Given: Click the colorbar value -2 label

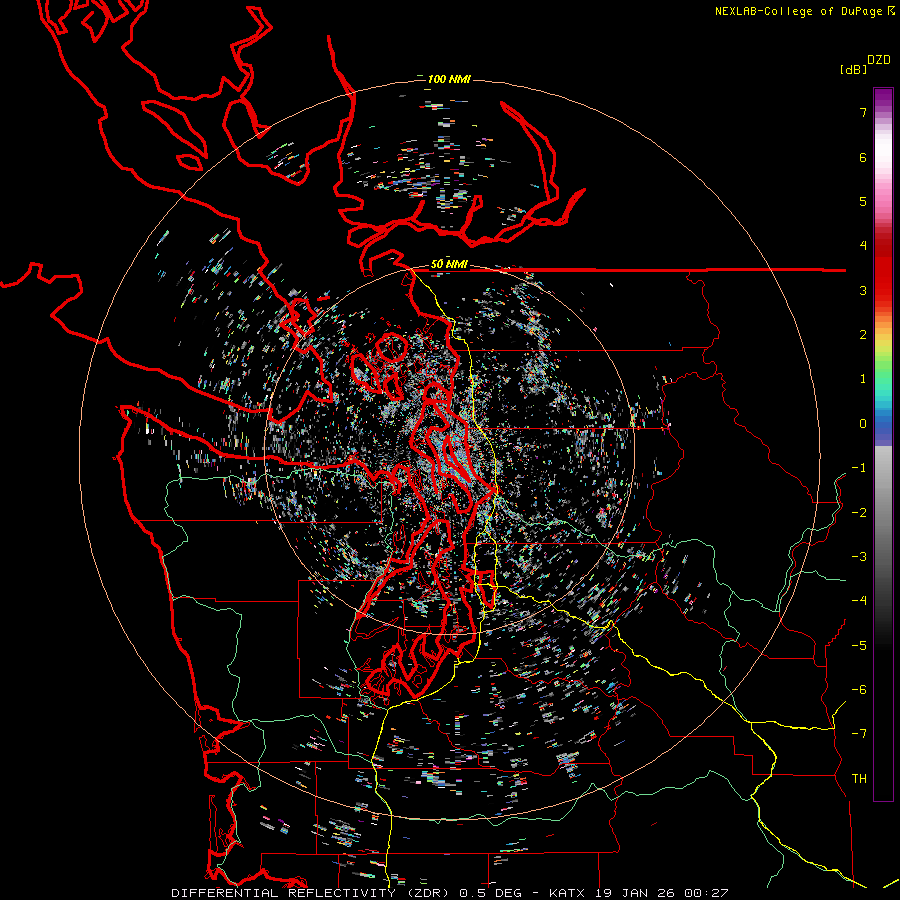Looking at the screenshot, I should [859, 512].
